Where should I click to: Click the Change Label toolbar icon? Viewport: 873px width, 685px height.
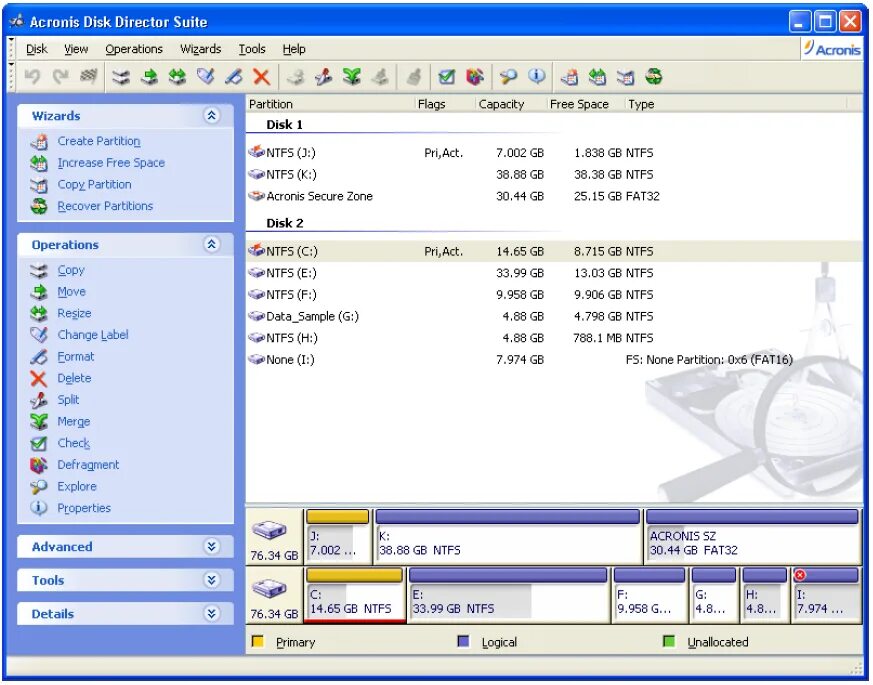point(205,77)
